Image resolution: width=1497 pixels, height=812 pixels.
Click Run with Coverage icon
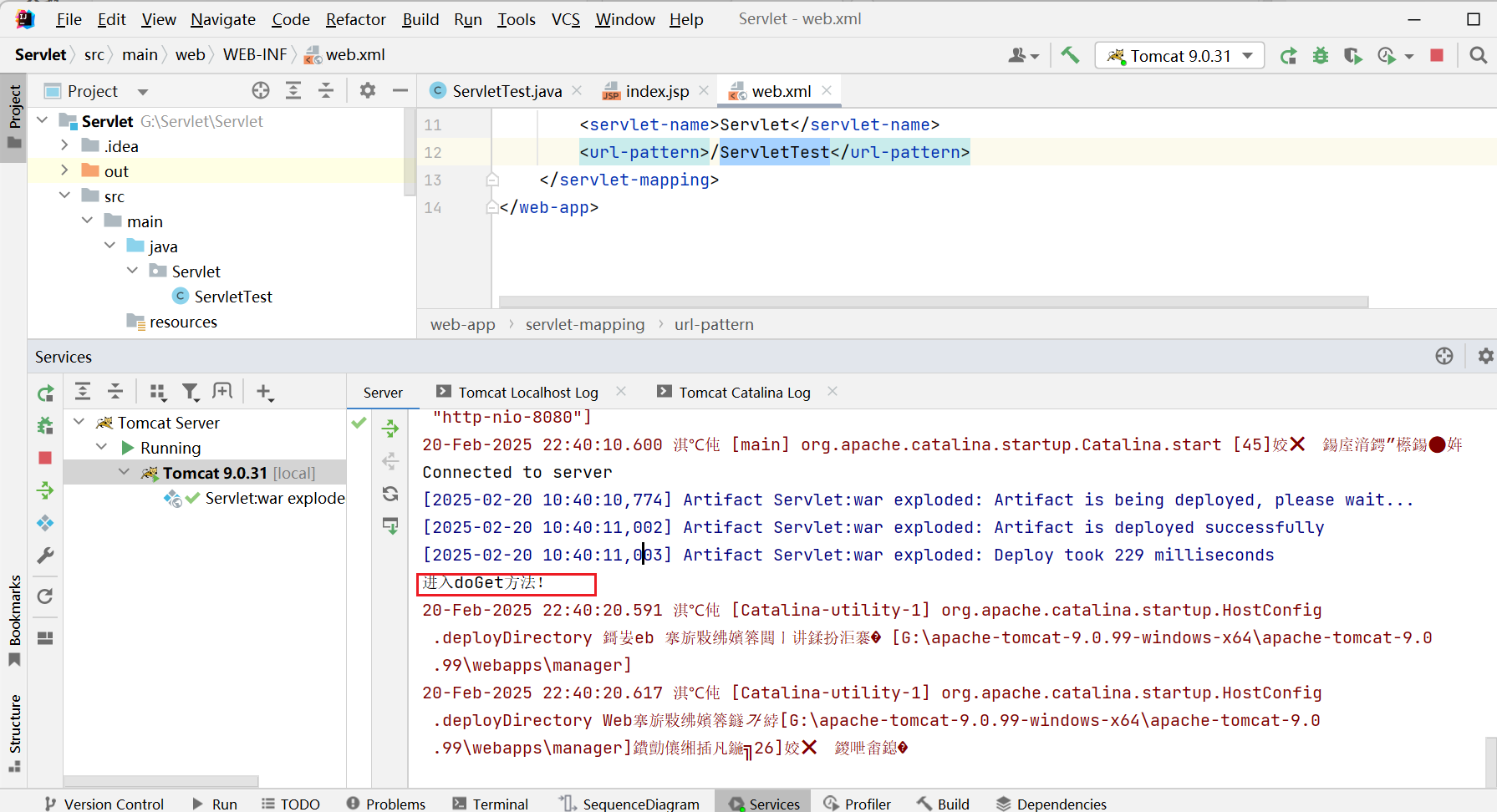pyautogui.click(x=1353, y=56)
